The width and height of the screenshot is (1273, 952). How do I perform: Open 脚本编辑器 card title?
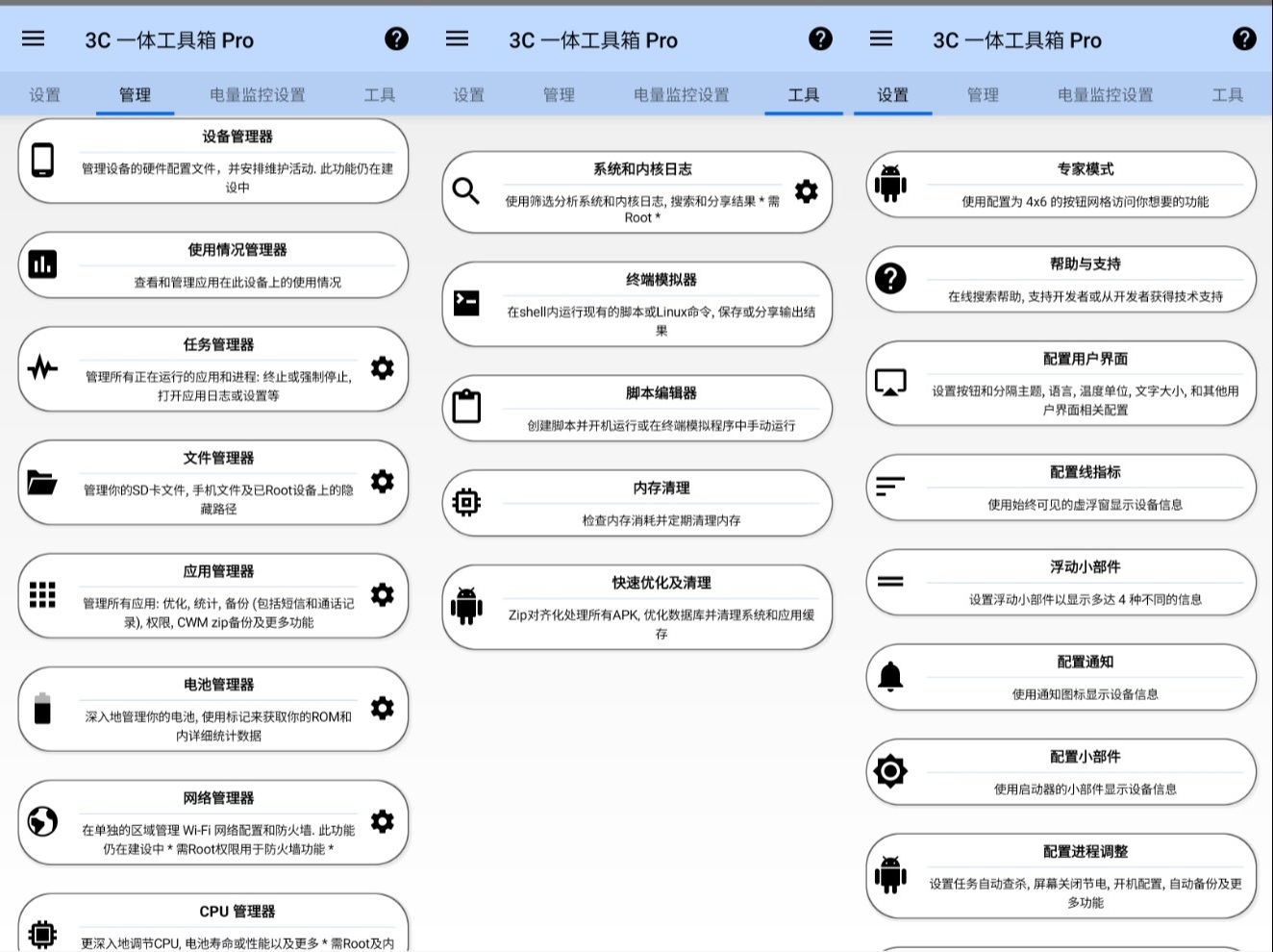click(x=661, y=393)
